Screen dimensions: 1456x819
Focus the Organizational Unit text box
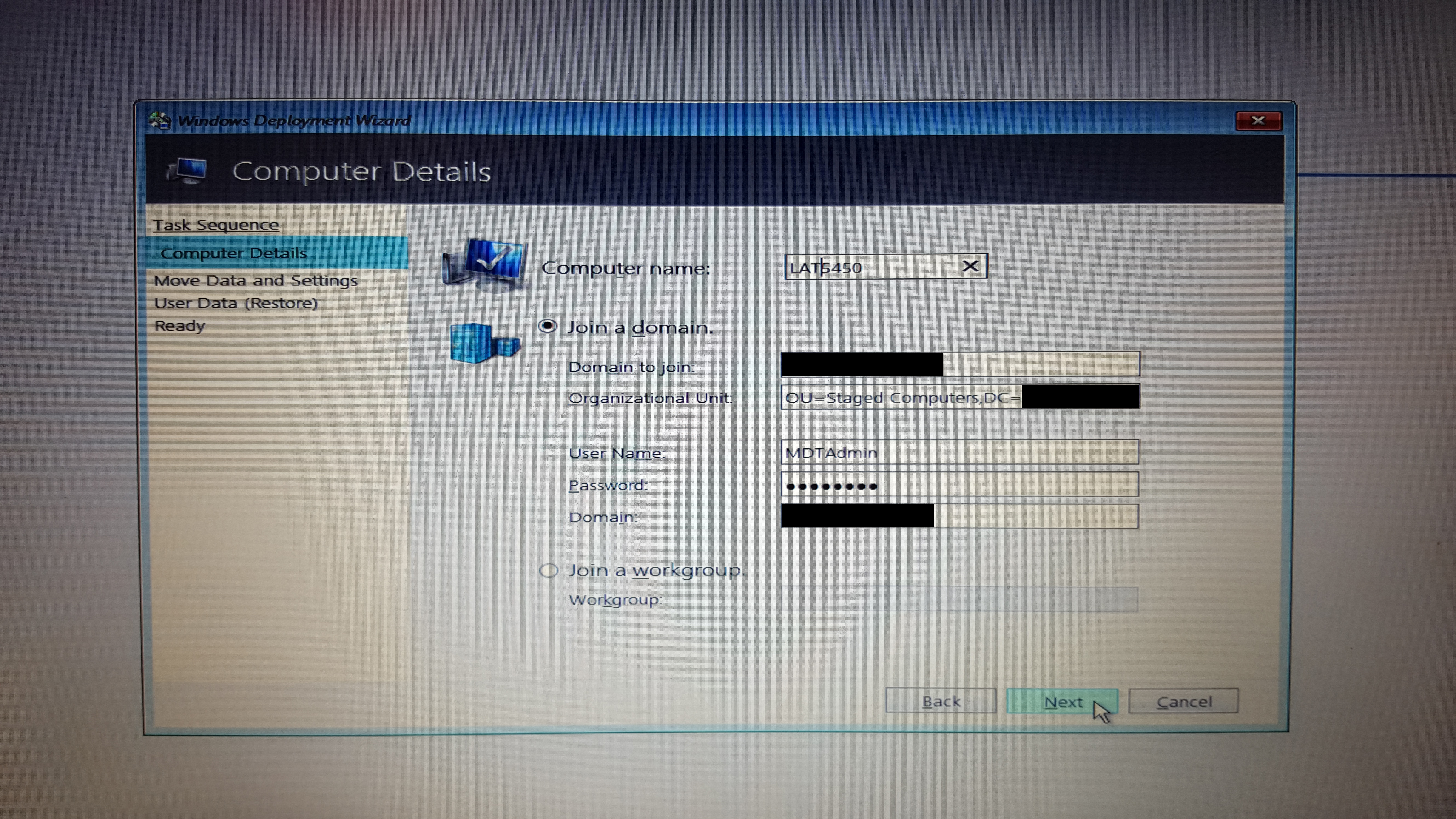(x=902, y=397)
